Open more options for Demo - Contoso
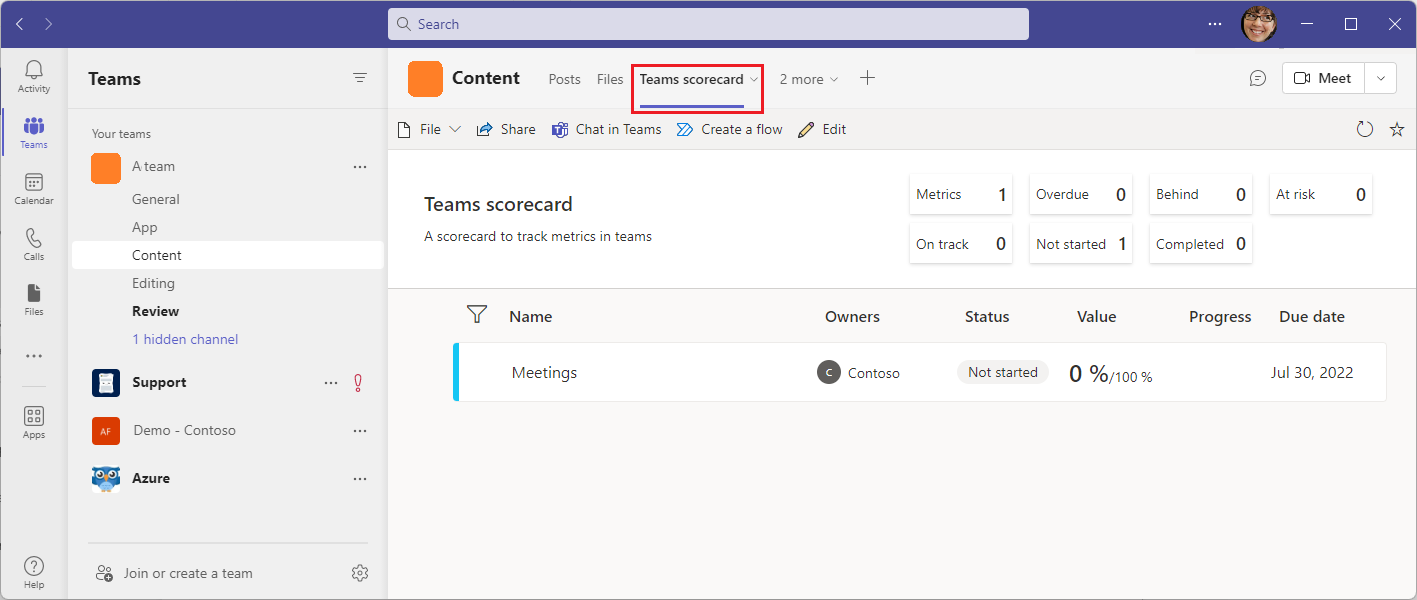Viewport: 1417px width, 600px height. [360, 431]
